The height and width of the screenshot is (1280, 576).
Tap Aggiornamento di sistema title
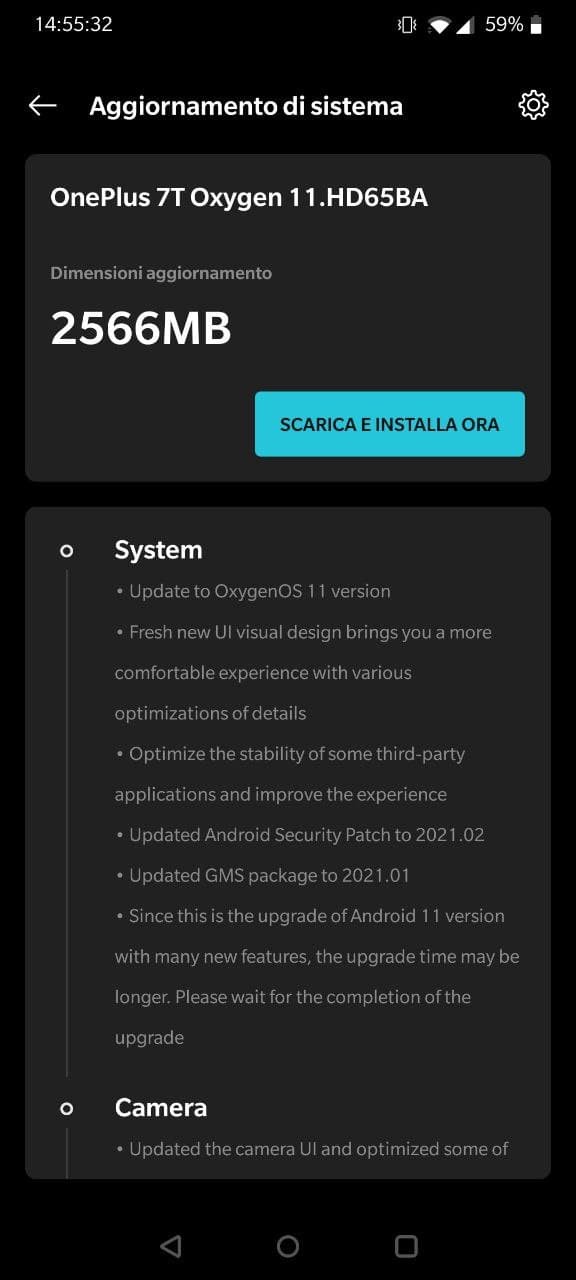[x=246, y=106]
